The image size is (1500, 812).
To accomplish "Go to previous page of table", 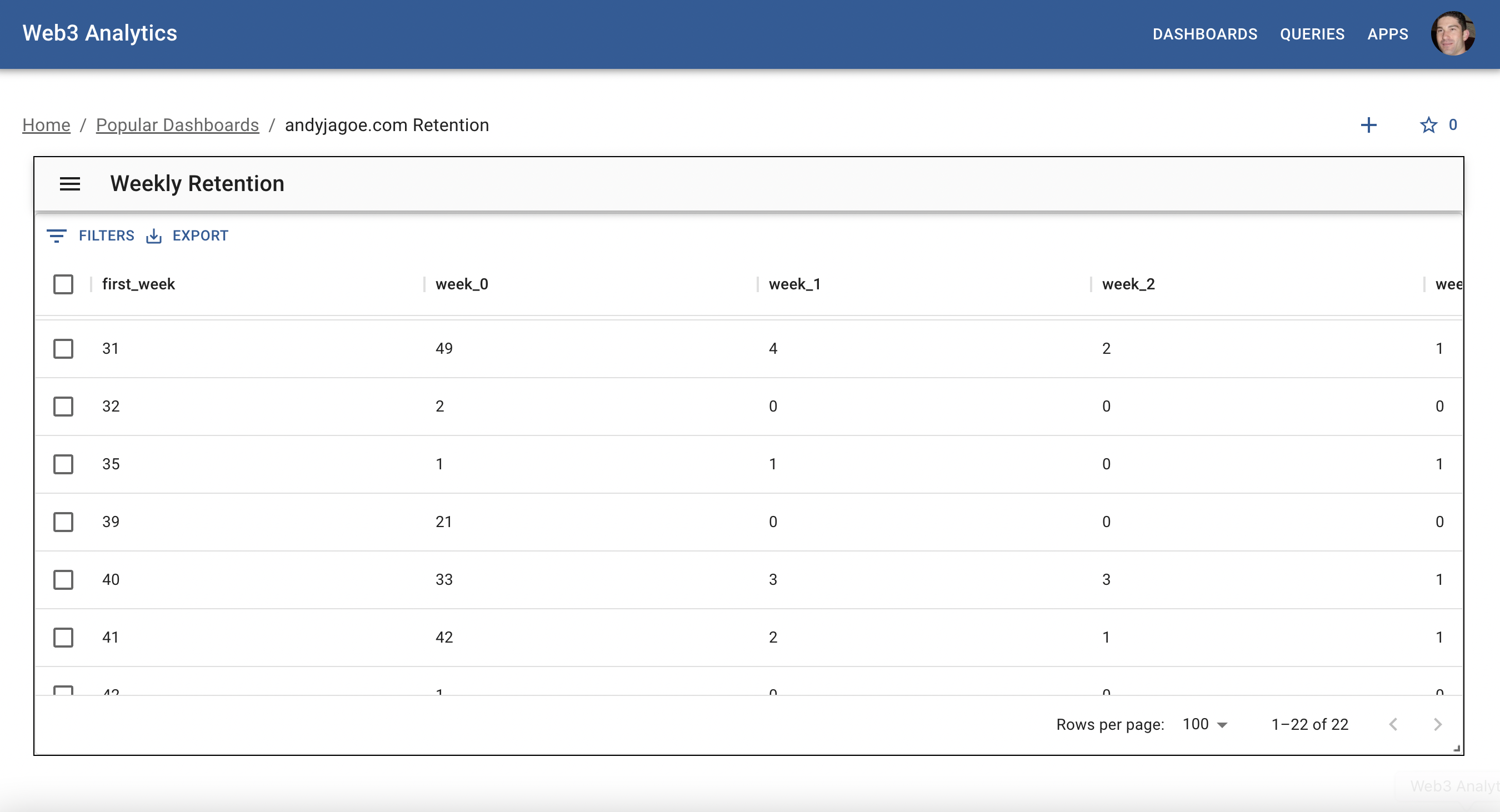I will 1393,724.
